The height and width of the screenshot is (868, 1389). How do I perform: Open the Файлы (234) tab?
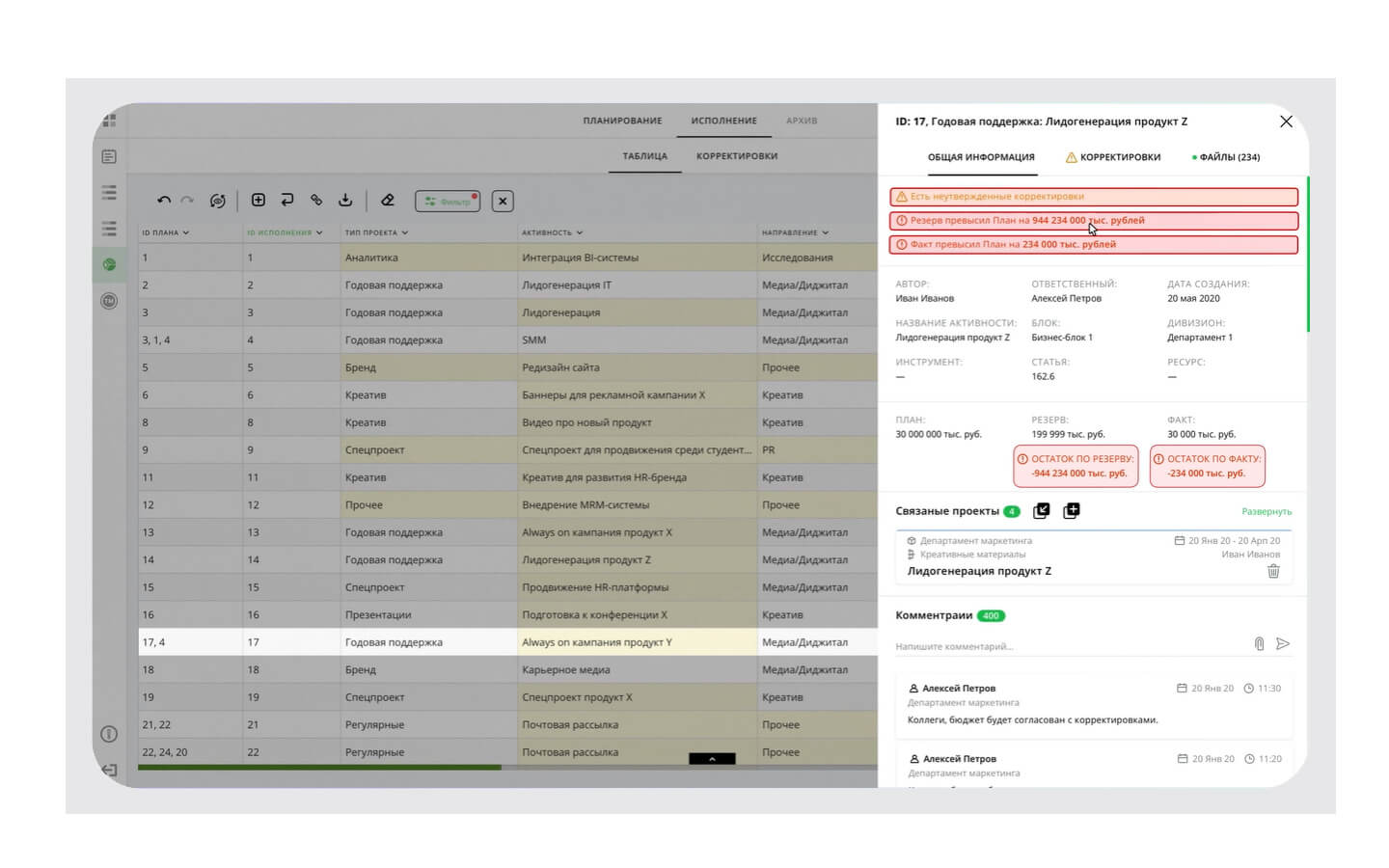coord(1226,157)
